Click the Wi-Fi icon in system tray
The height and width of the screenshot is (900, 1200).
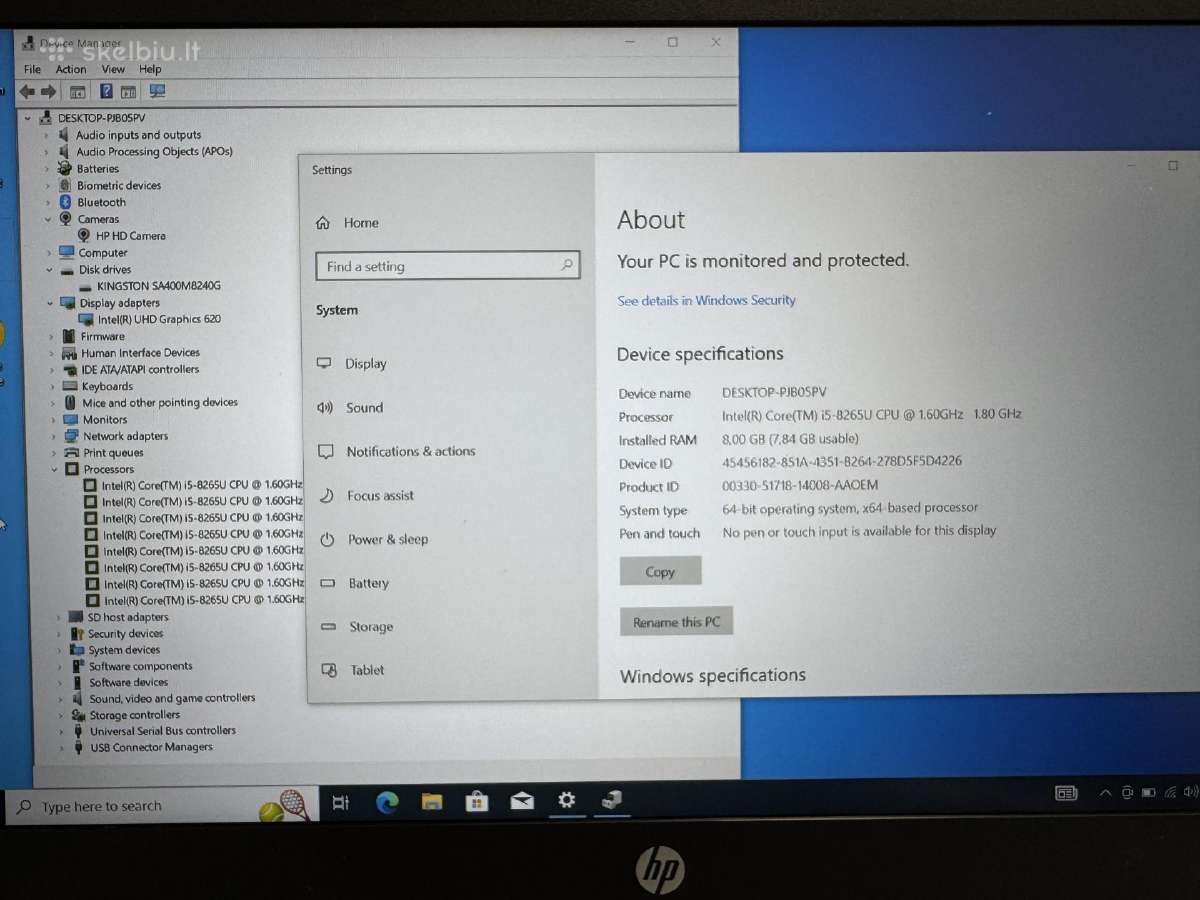[x=1170, y=793]
